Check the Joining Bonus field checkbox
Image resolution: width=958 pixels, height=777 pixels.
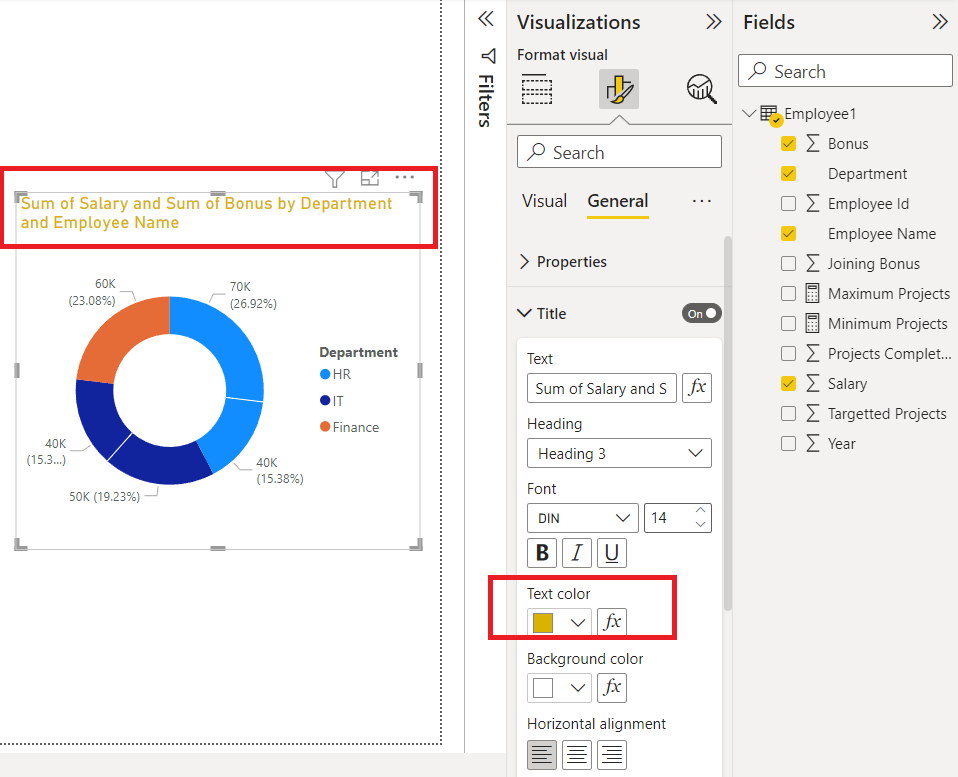click(788, 263)
